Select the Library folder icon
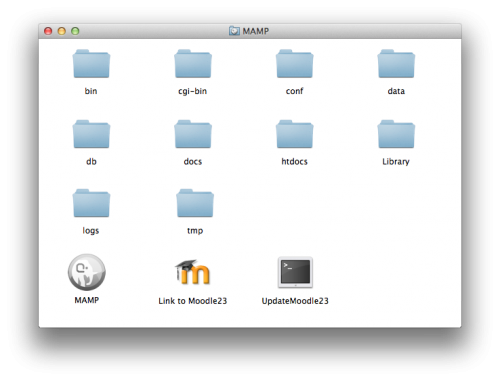 (x=396, y=134)
